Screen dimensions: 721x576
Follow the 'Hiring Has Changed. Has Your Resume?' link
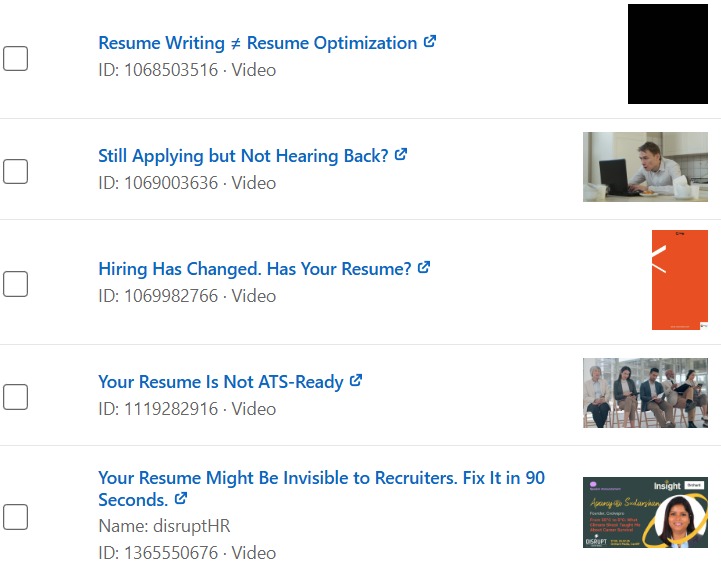[x=254, y=269]
